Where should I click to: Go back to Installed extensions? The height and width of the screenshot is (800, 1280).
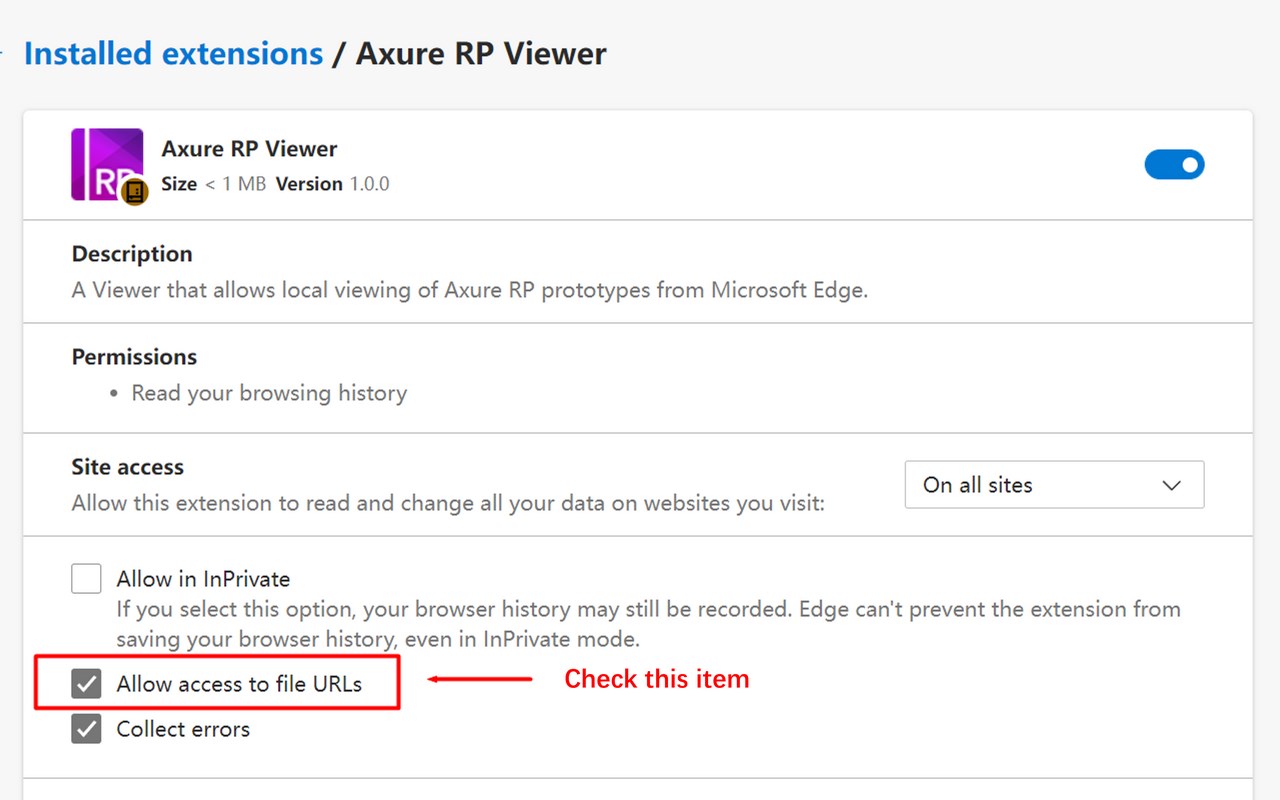[173, 53]
